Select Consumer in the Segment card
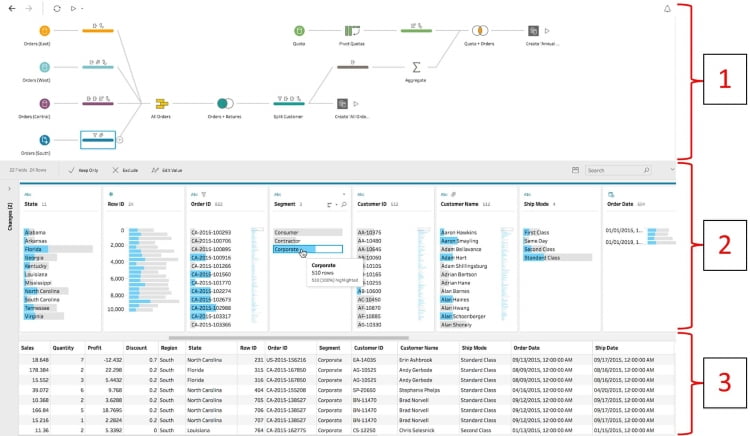Image resolution: width=750 pixels, height=436 pixels. [308, 232]
